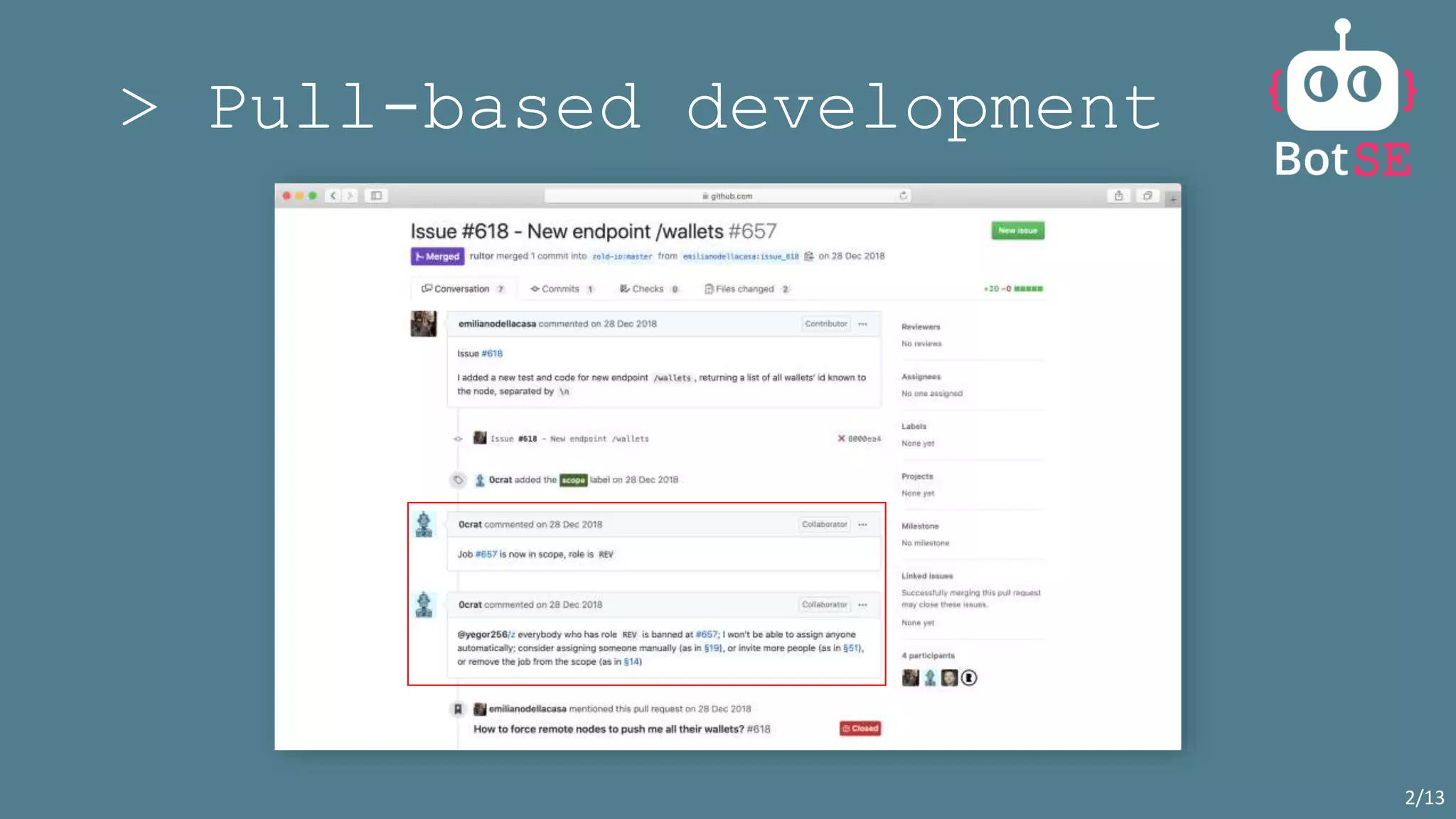1456x819 pixels.
Task: Switch to the Conversation tab
Action: (x=463, y=289)
